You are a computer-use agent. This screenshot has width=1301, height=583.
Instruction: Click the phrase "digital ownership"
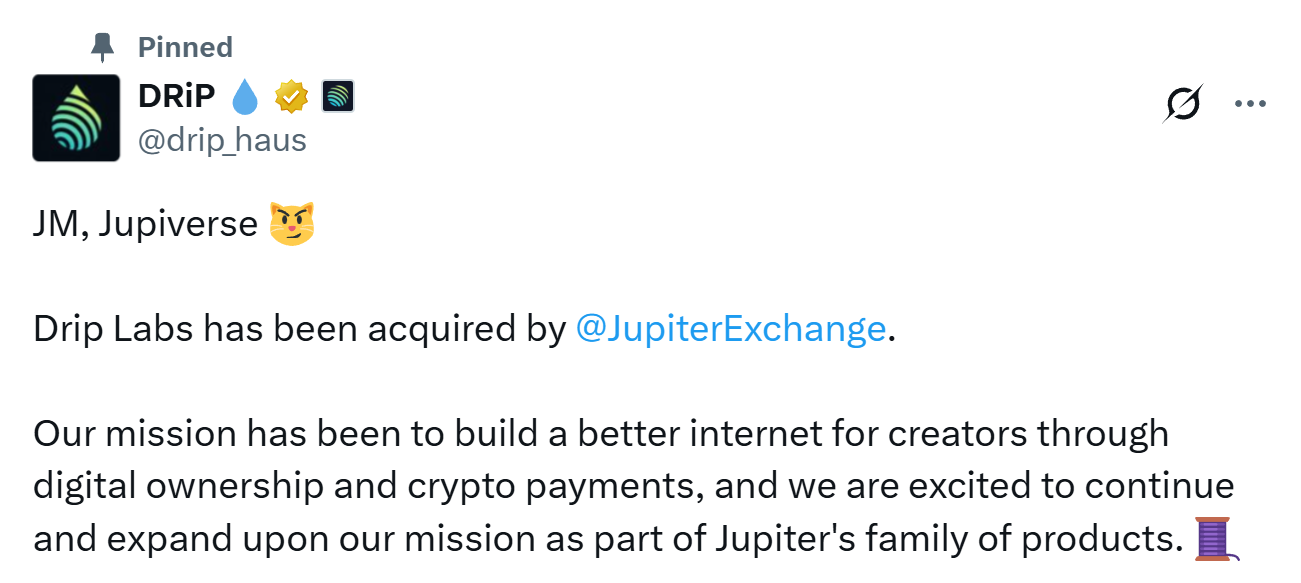179,487
